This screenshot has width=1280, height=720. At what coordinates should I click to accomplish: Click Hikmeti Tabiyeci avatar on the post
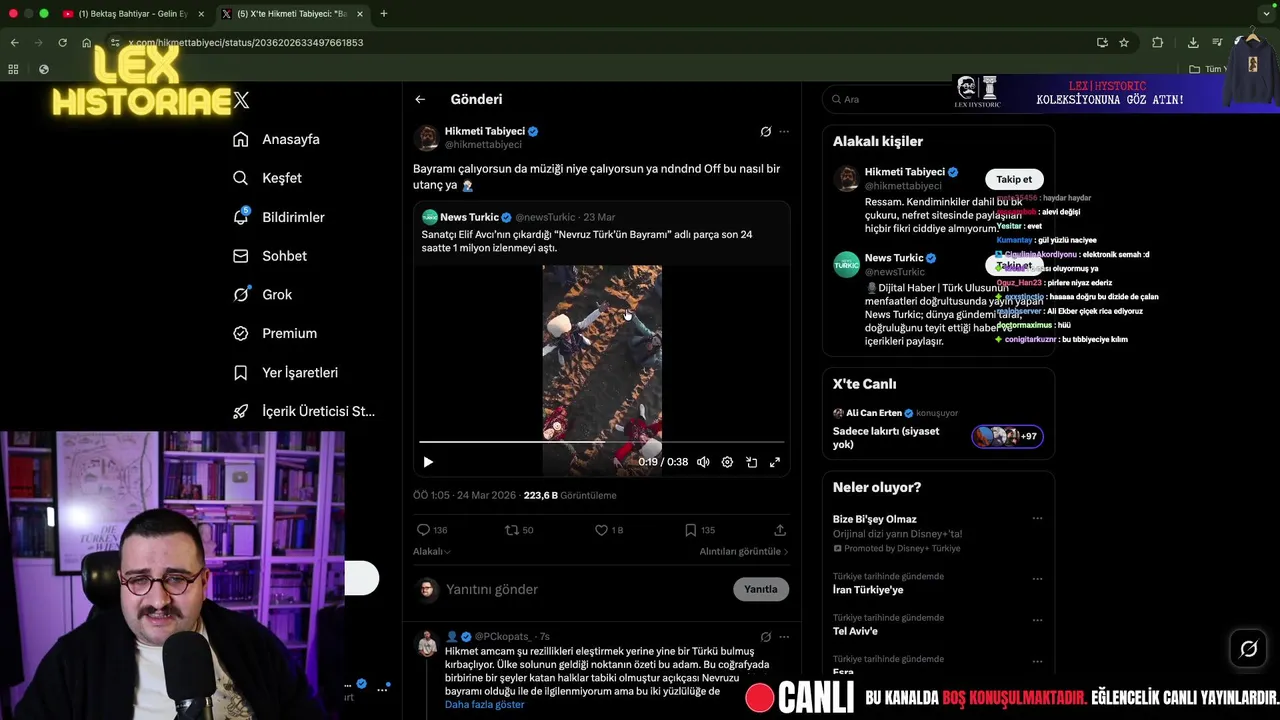(x=427, y=138)
